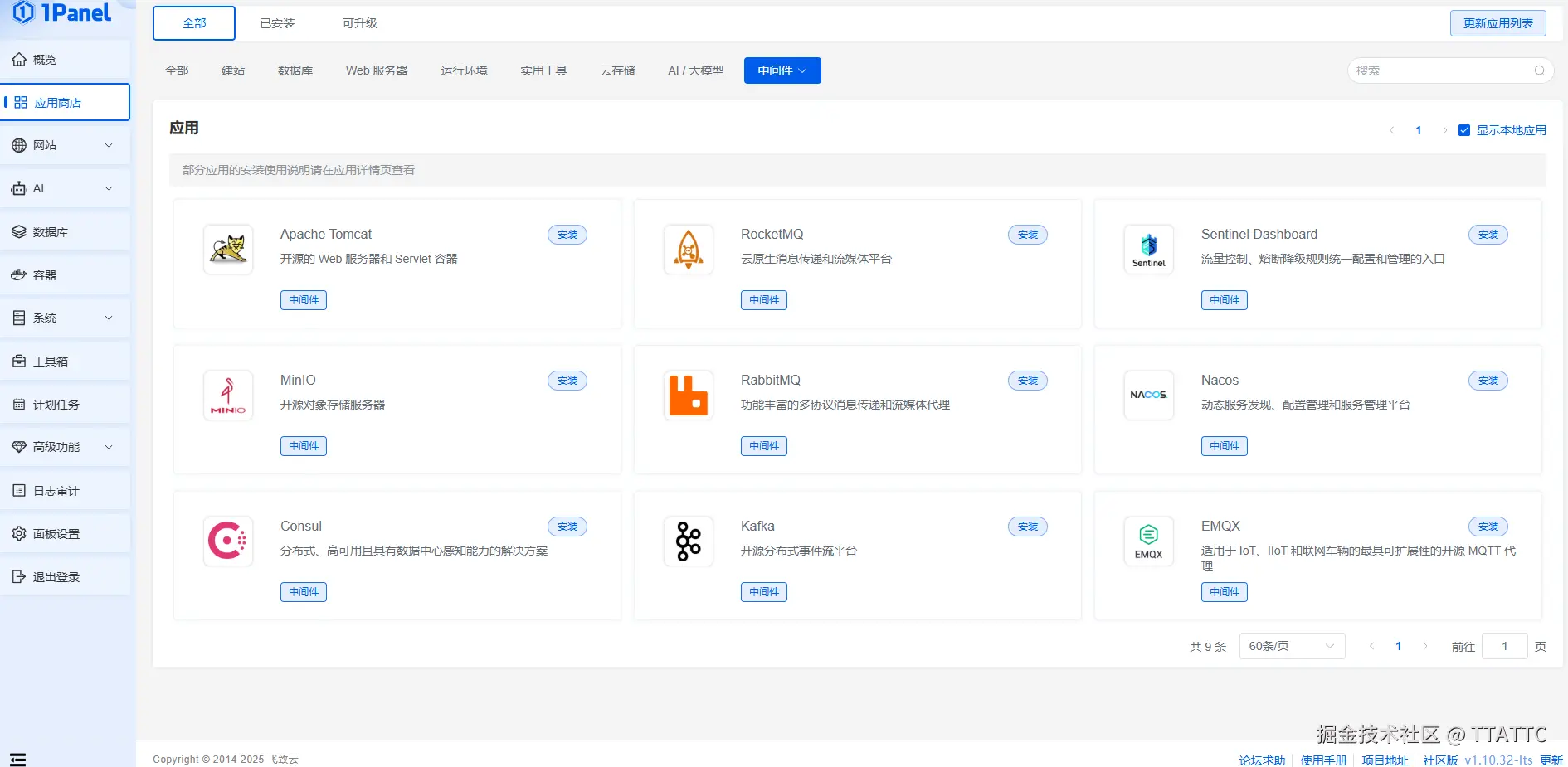This screenshot has width=1568, height=767.
Task: Click the 计划任务 calendar icon in sidebar
Action: (19, 404)
